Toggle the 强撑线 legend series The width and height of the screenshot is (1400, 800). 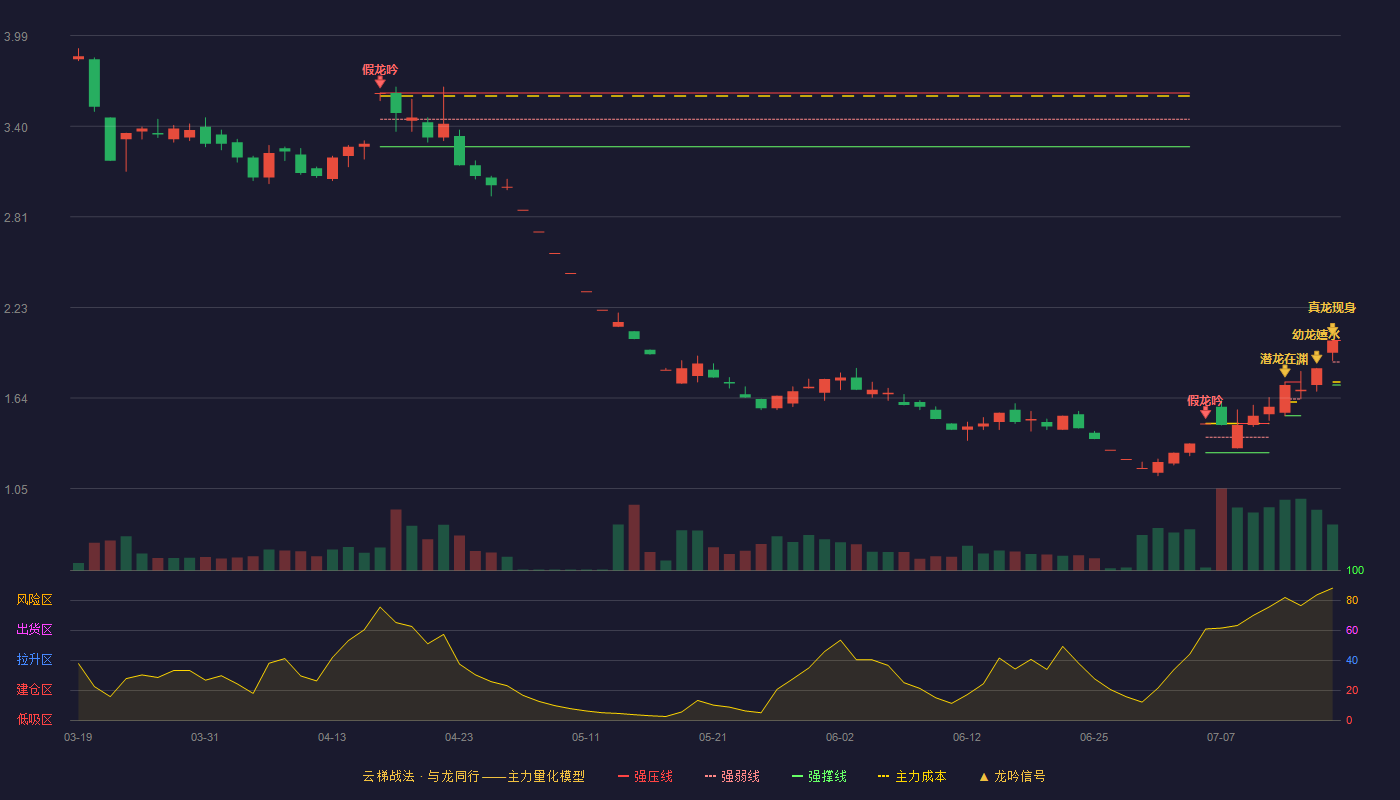coord(819,776)
